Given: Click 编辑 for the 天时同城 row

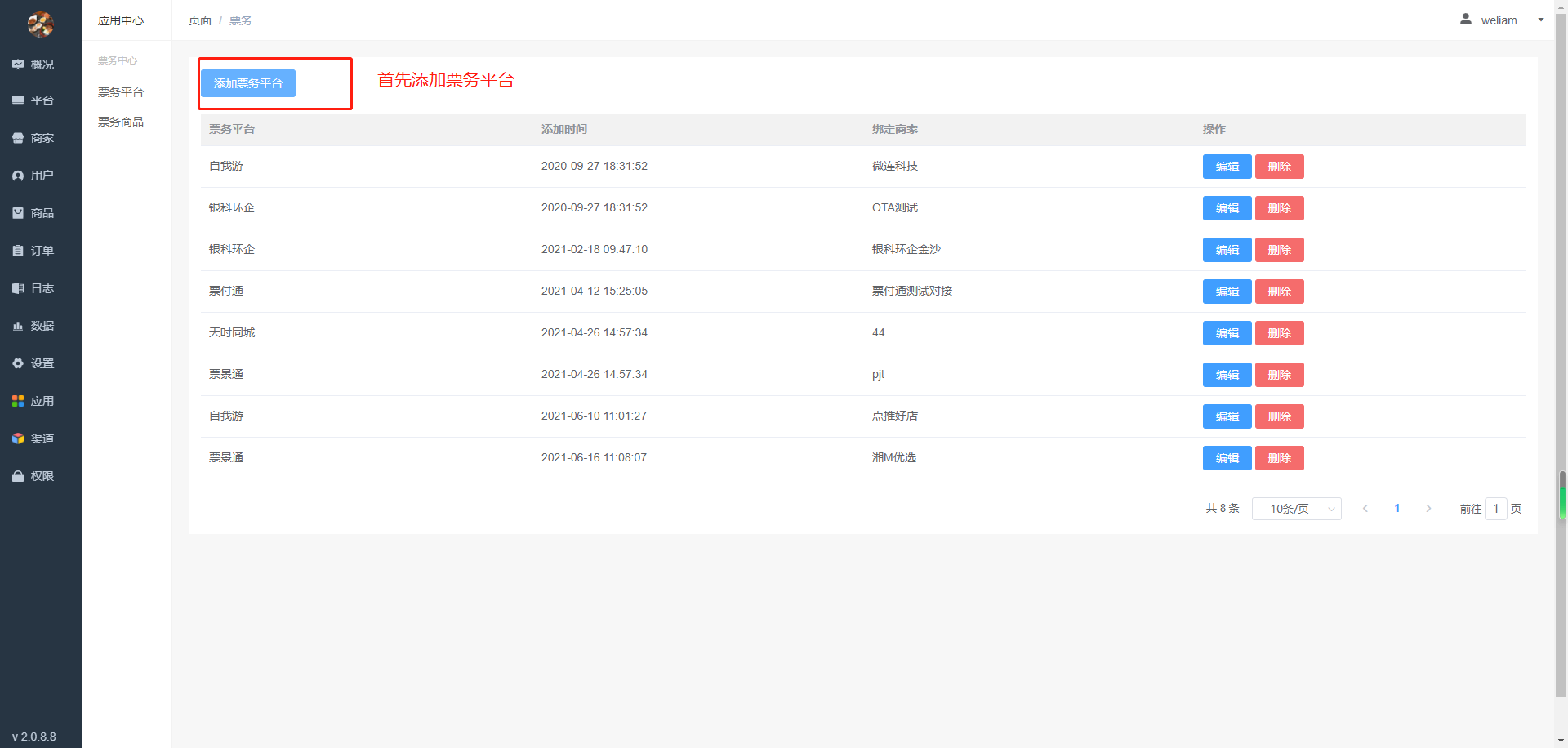Looking at the screenshot, I should [1227, 333].
